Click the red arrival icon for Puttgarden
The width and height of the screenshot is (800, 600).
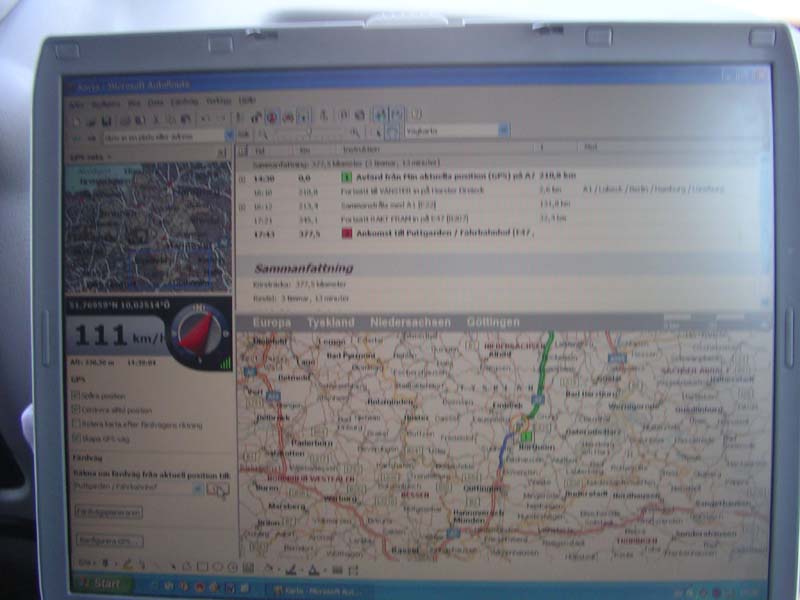coord(347,234)
